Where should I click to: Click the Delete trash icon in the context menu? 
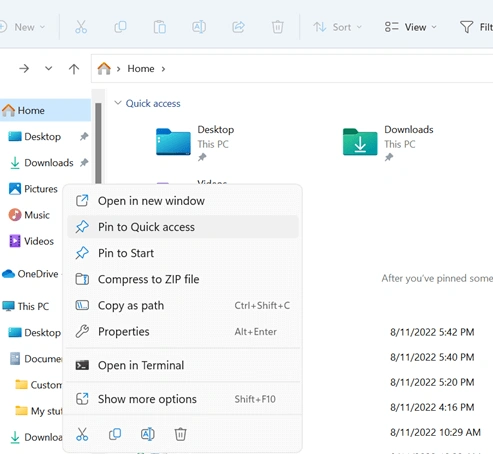(x=180, y=434)
